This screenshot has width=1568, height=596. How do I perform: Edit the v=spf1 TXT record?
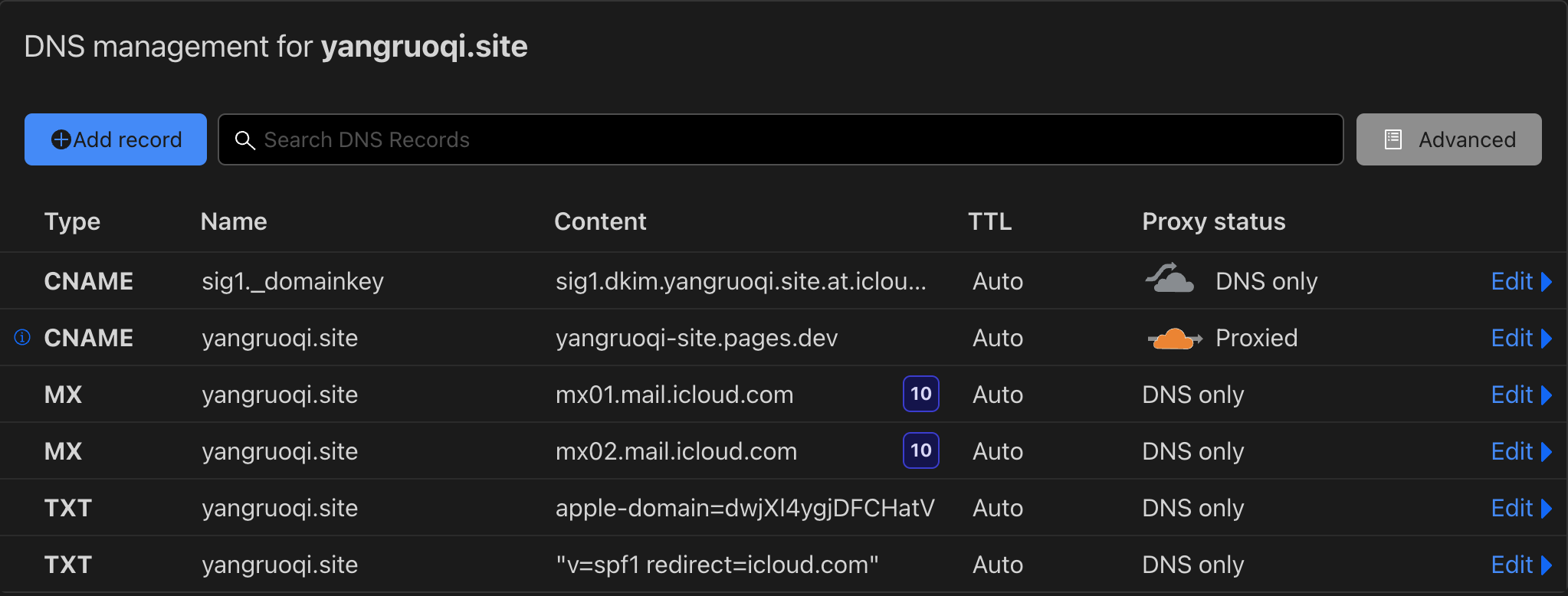1520,565
